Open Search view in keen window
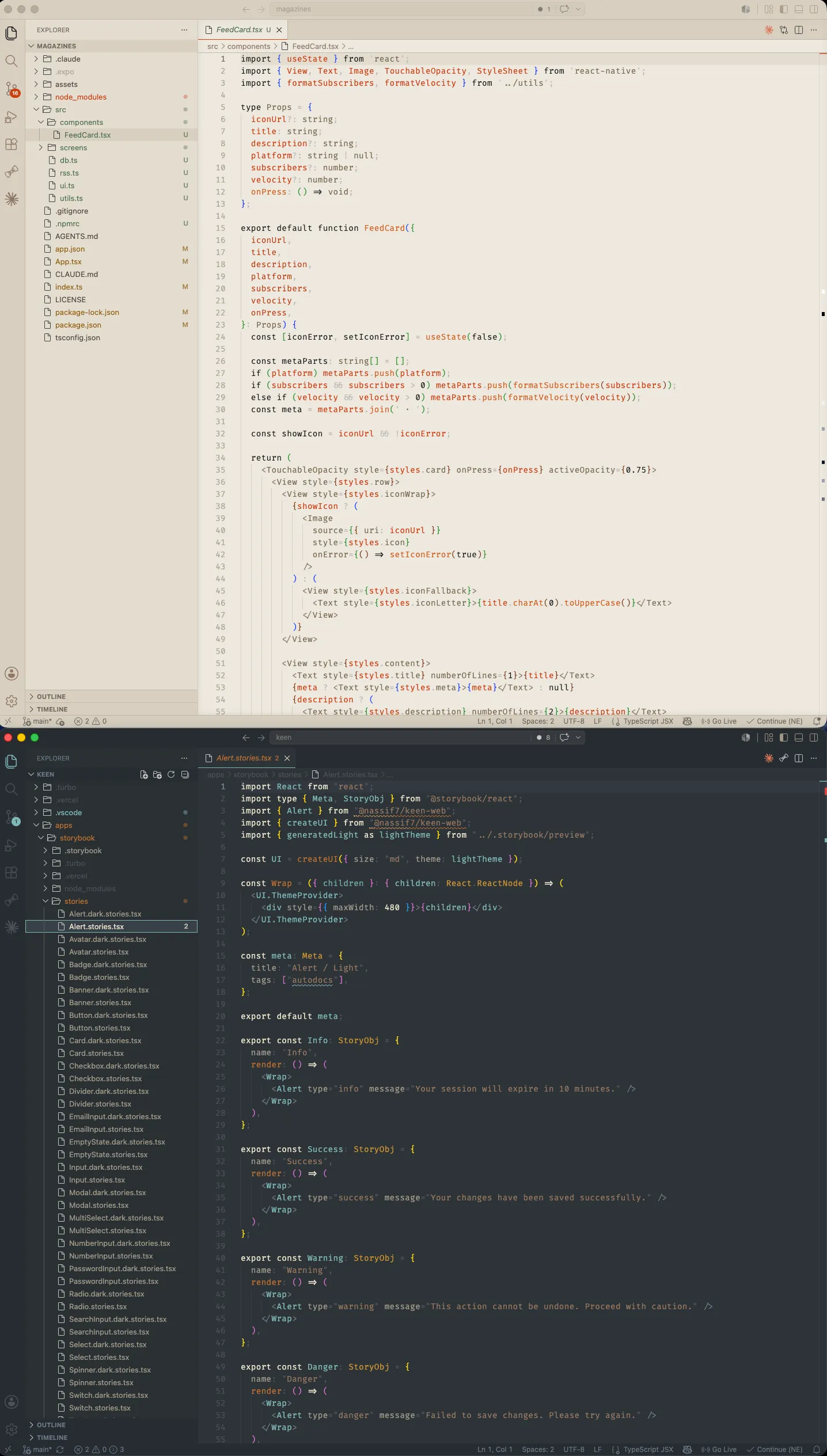Viewport: 827px width, 1456px height. pos(11,789)
